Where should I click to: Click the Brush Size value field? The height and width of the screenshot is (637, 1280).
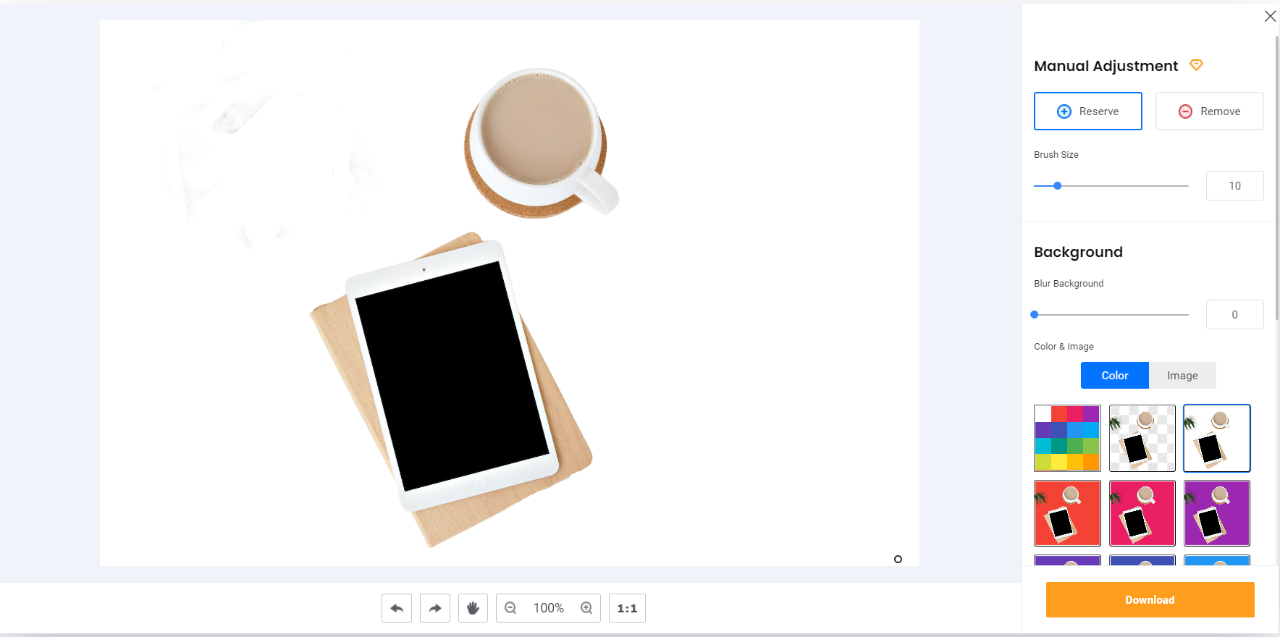(1235, 186)
